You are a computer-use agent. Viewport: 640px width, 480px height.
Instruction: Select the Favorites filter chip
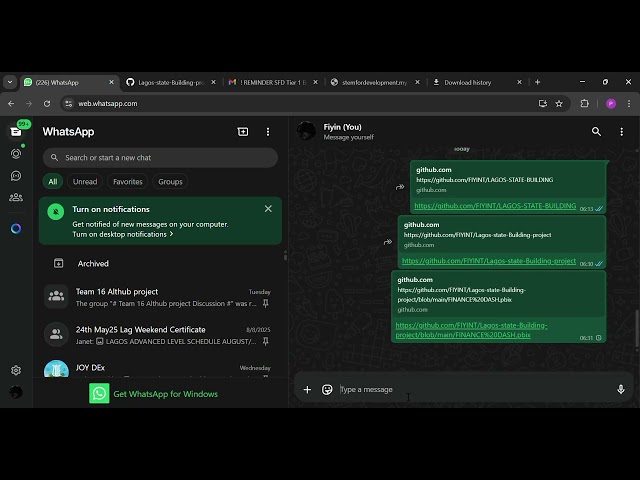pyautogui.click(x=128, y=182)
